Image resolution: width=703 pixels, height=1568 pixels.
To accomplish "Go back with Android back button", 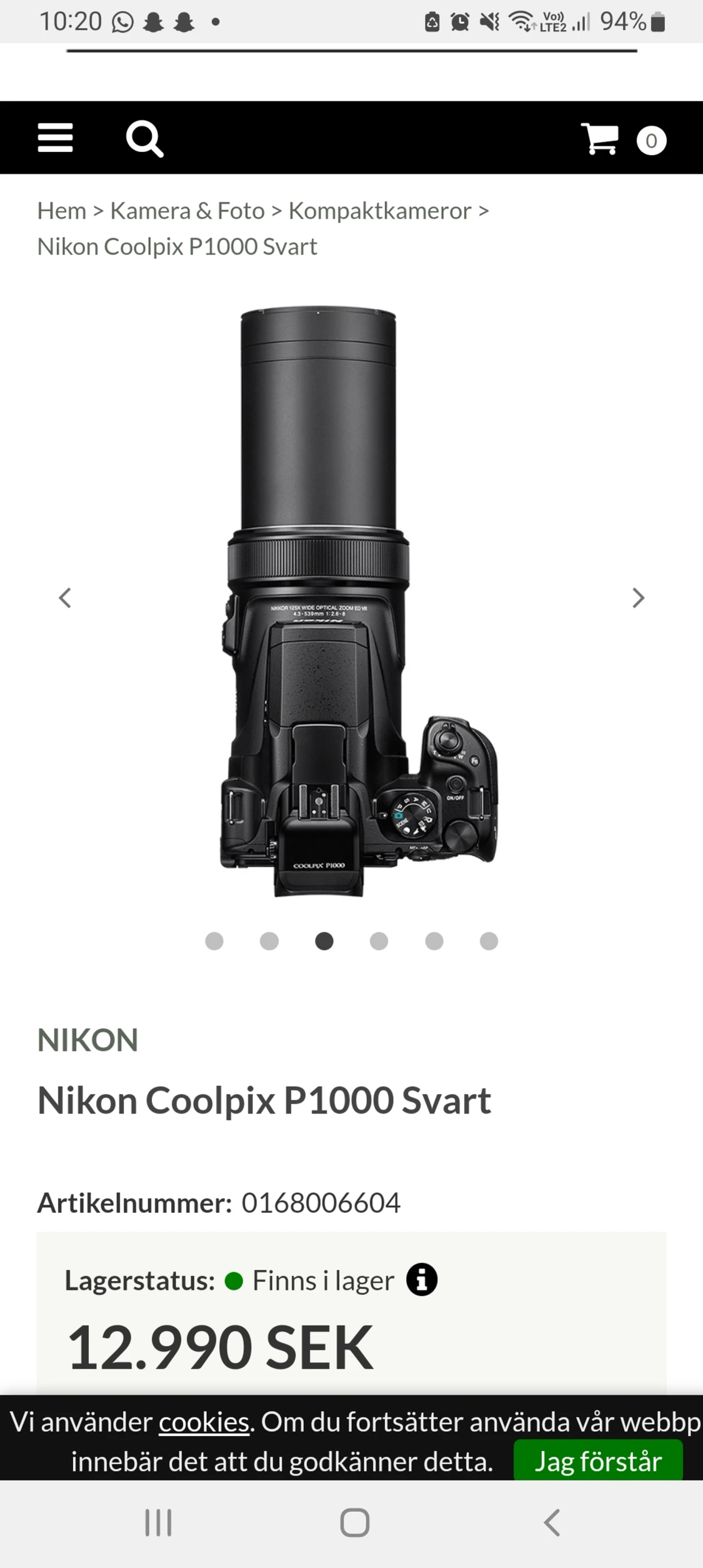I will pyautogui.click(x=551, y=1522).
